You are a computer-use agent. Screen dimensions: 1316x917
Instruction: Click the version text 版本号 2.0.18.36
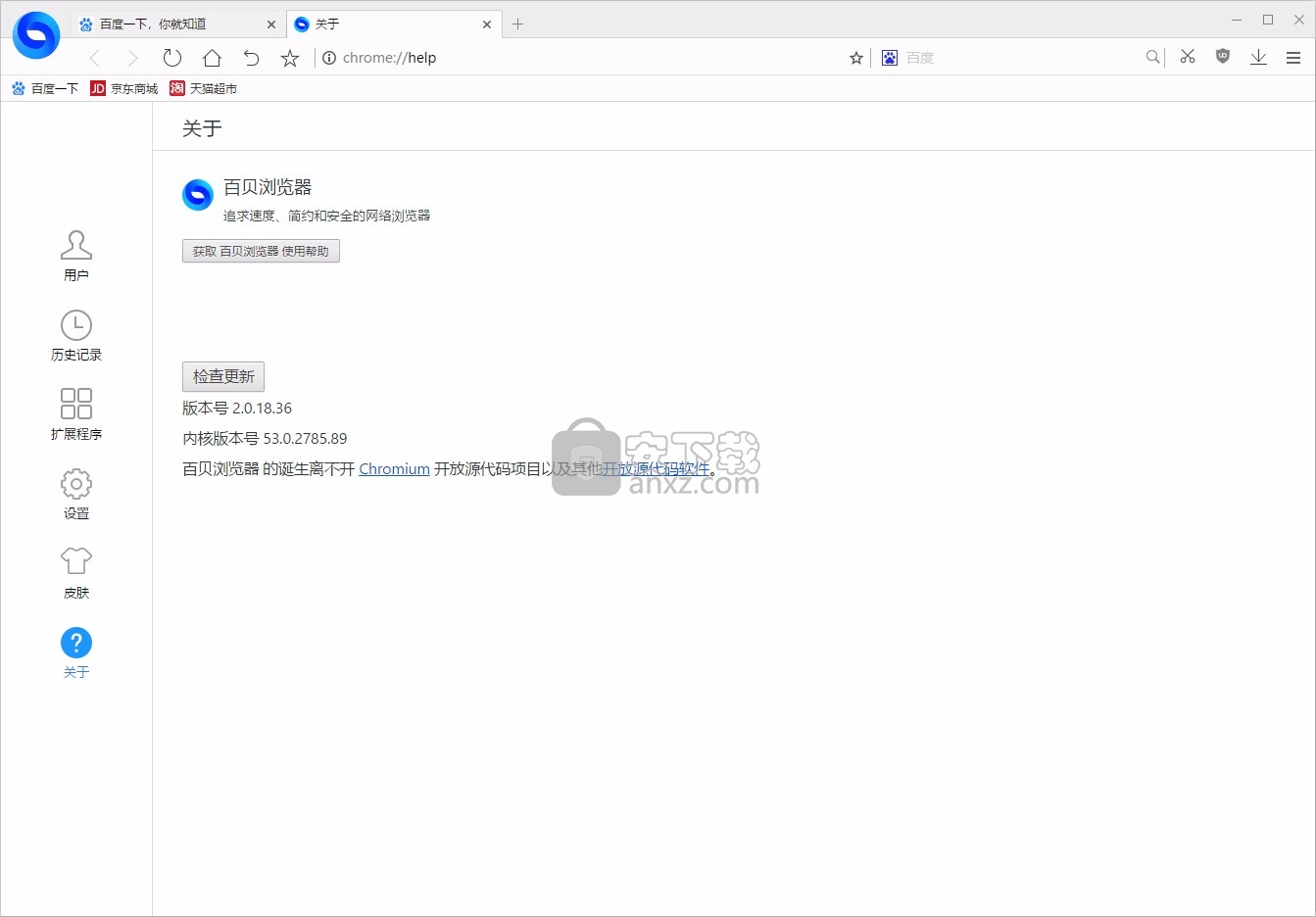coord(237,409)
